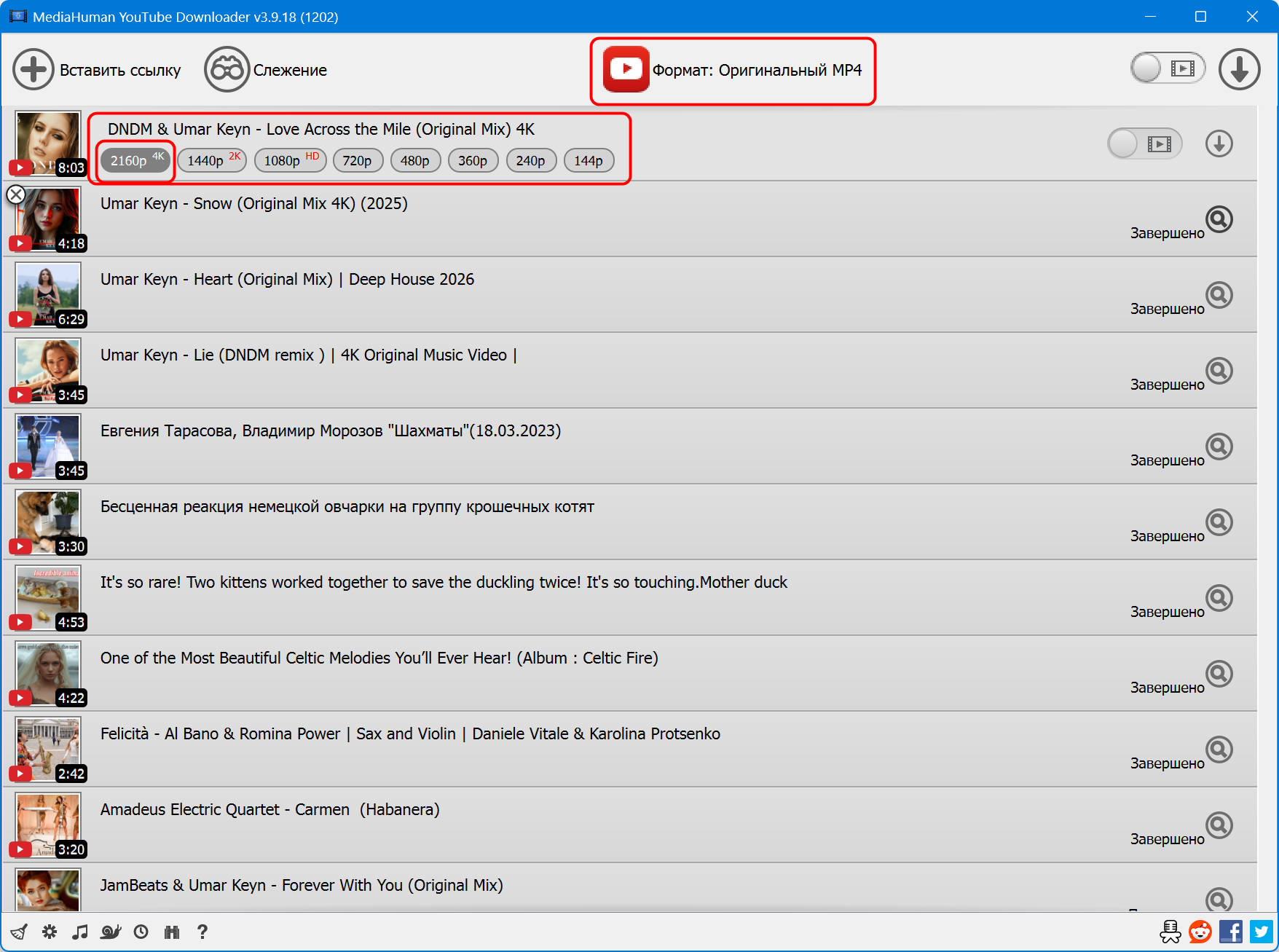Viewport: 1279px width, 952px height.
Task: Locate downloaded Шахматы video file
Action: coord(1219,447)
